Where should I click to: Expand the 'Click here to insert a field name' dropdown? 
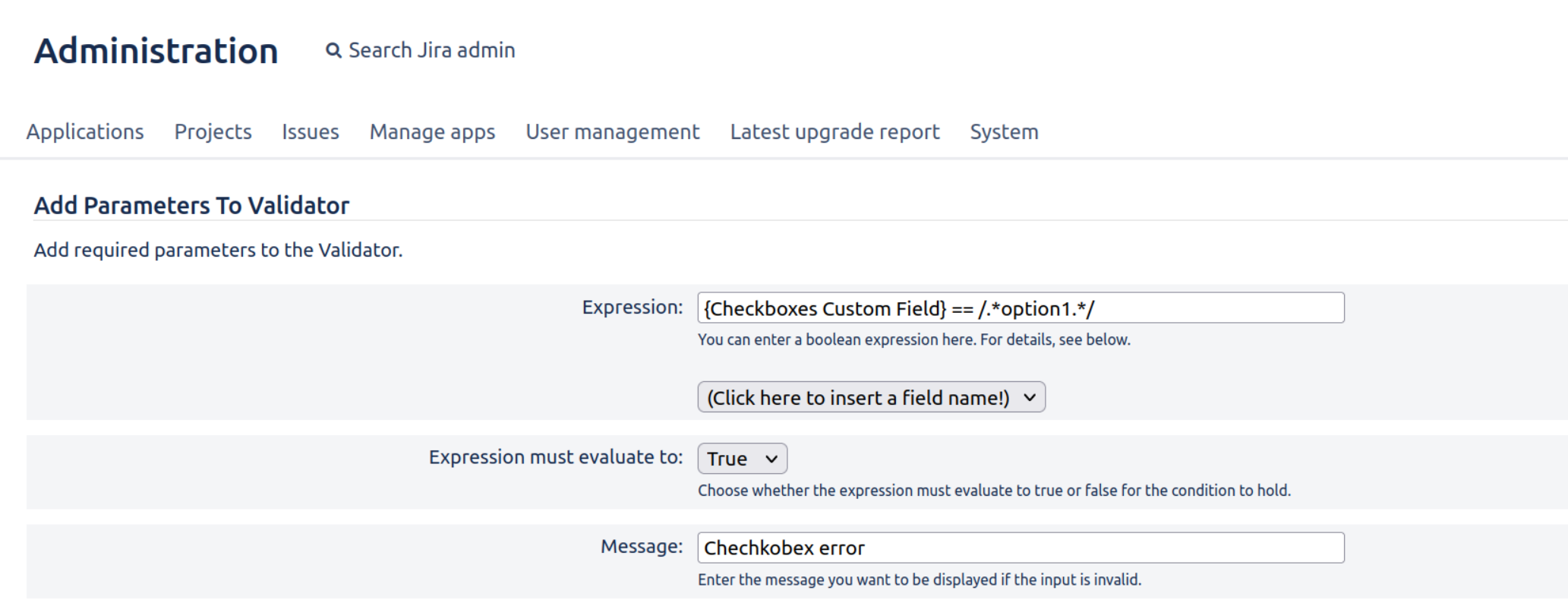[871, 397]
